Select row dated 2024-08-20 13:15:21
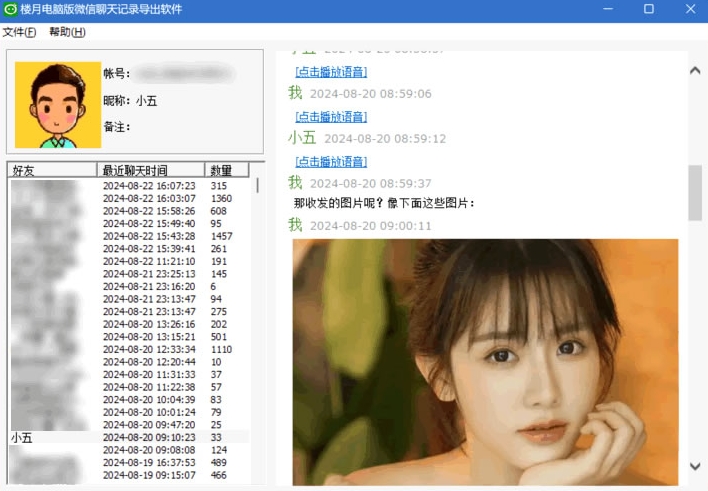Image resolution: width=708 pixels, height=491 pixels. click(x=129, y=337)
